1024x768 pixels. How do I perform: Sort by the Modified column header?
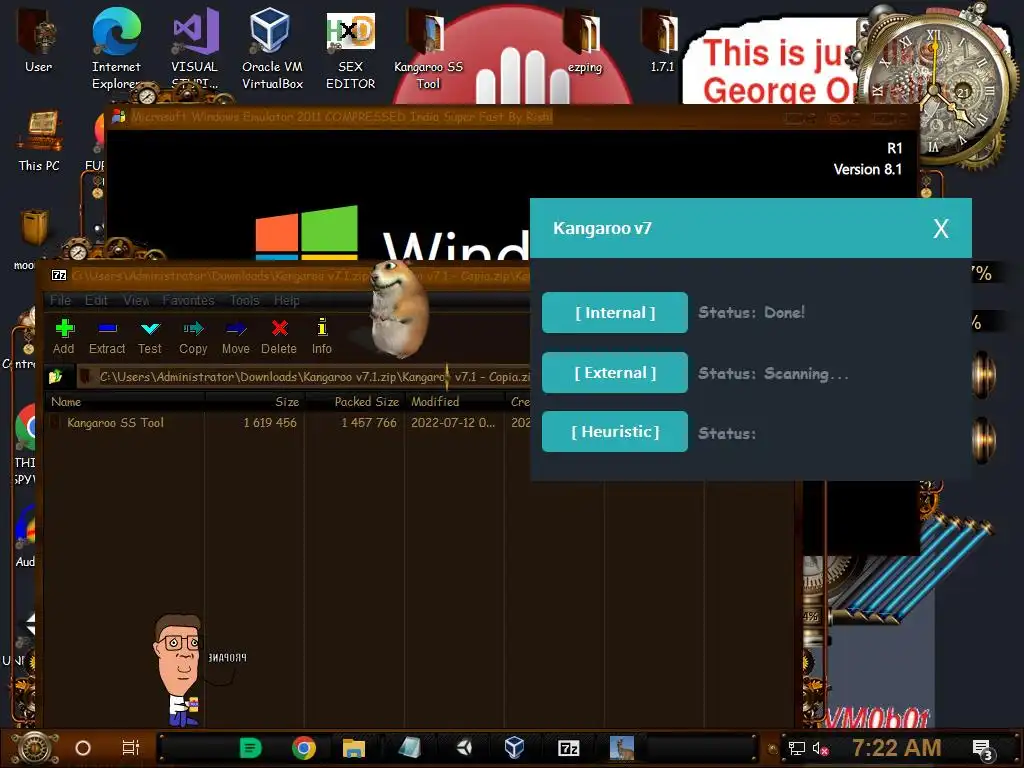(455, 402)
